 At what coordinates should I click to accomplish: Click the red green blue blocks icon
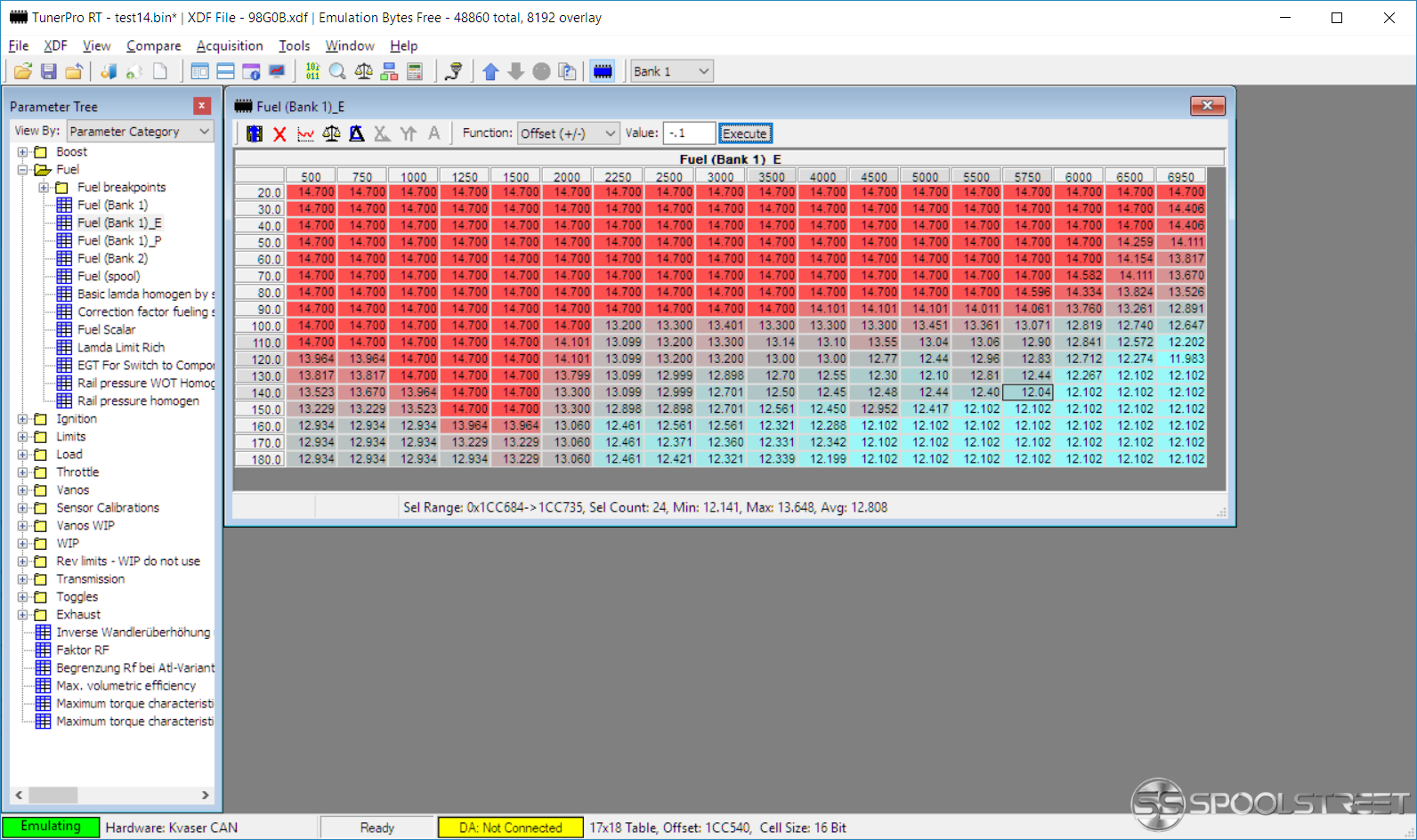coord(389,71)
